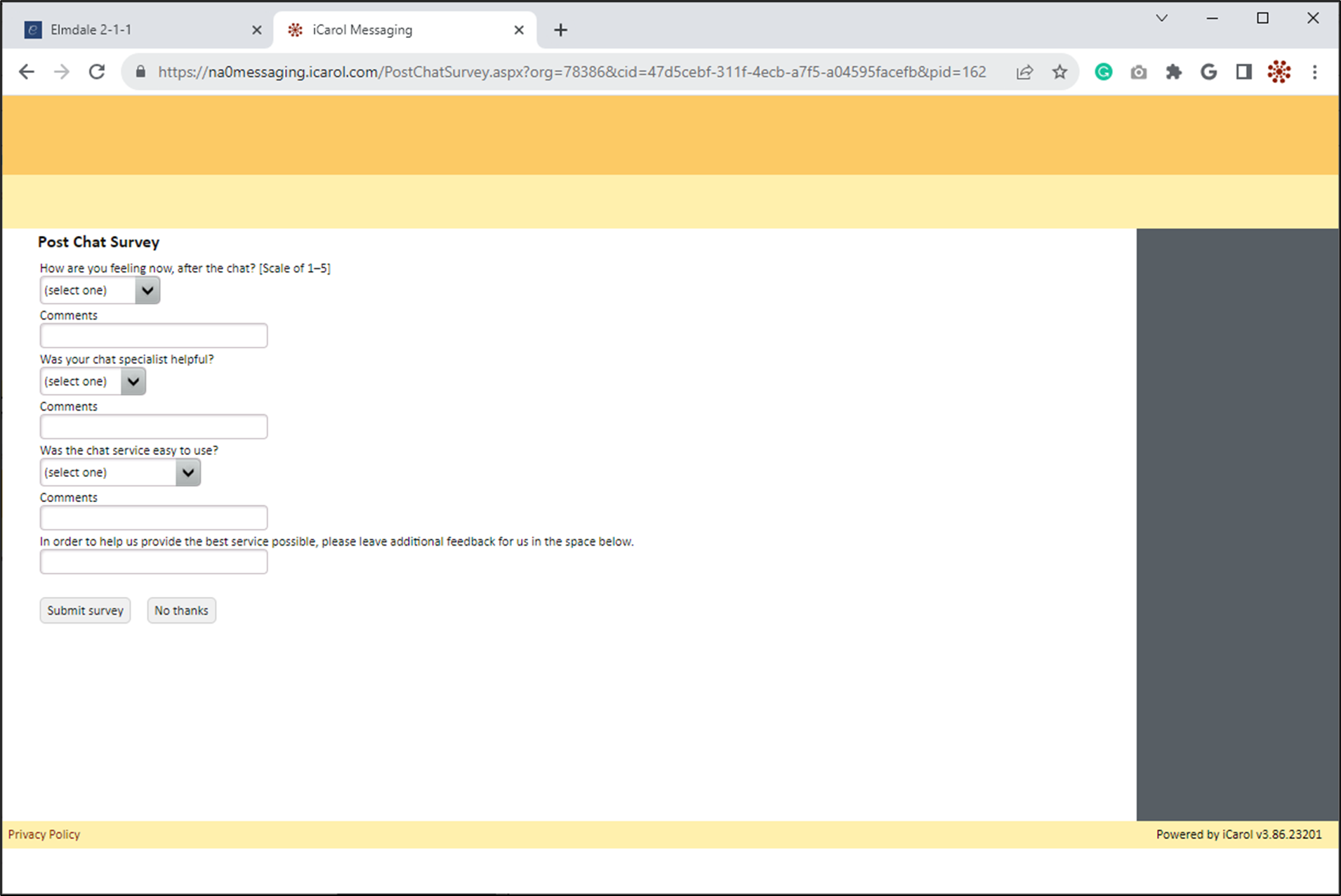Toggle the browser side panel
The image size is (1341, 896).
click(x=1243, y=72)
